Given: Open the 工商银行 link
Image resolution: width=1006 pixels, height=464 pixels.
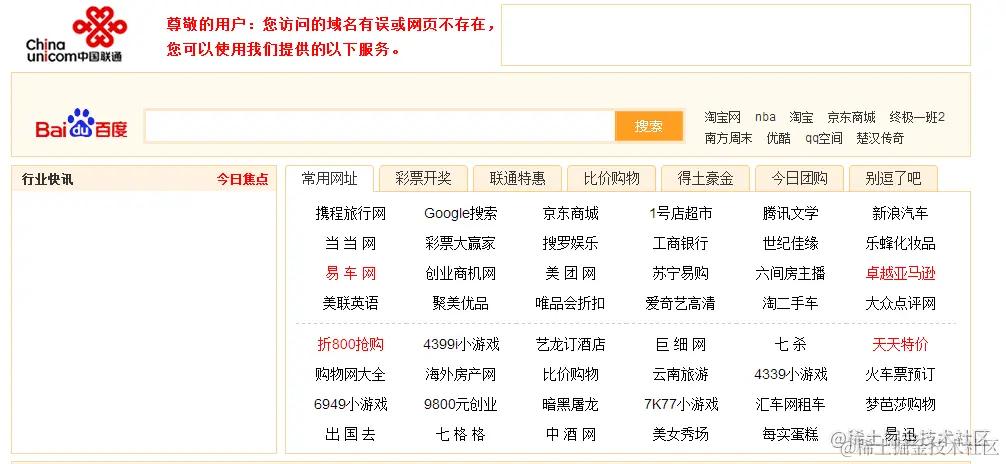Looking at the screenshot, I should point(681,244).
